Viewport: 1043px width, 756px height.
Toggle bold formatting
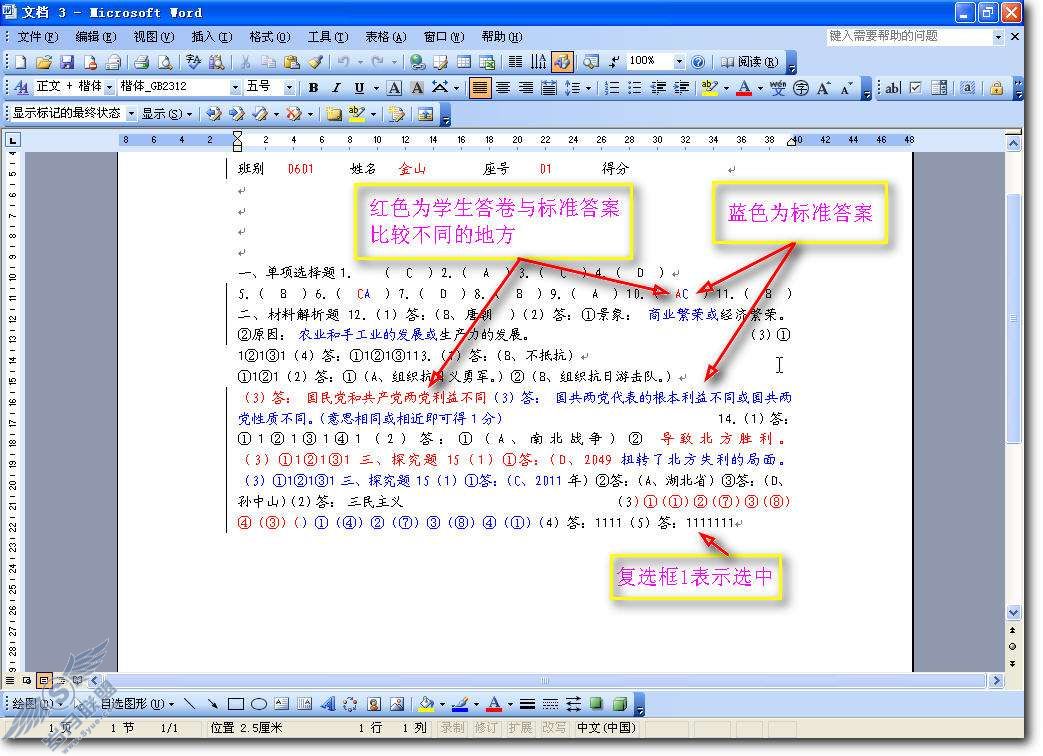[x=313, y=87]
